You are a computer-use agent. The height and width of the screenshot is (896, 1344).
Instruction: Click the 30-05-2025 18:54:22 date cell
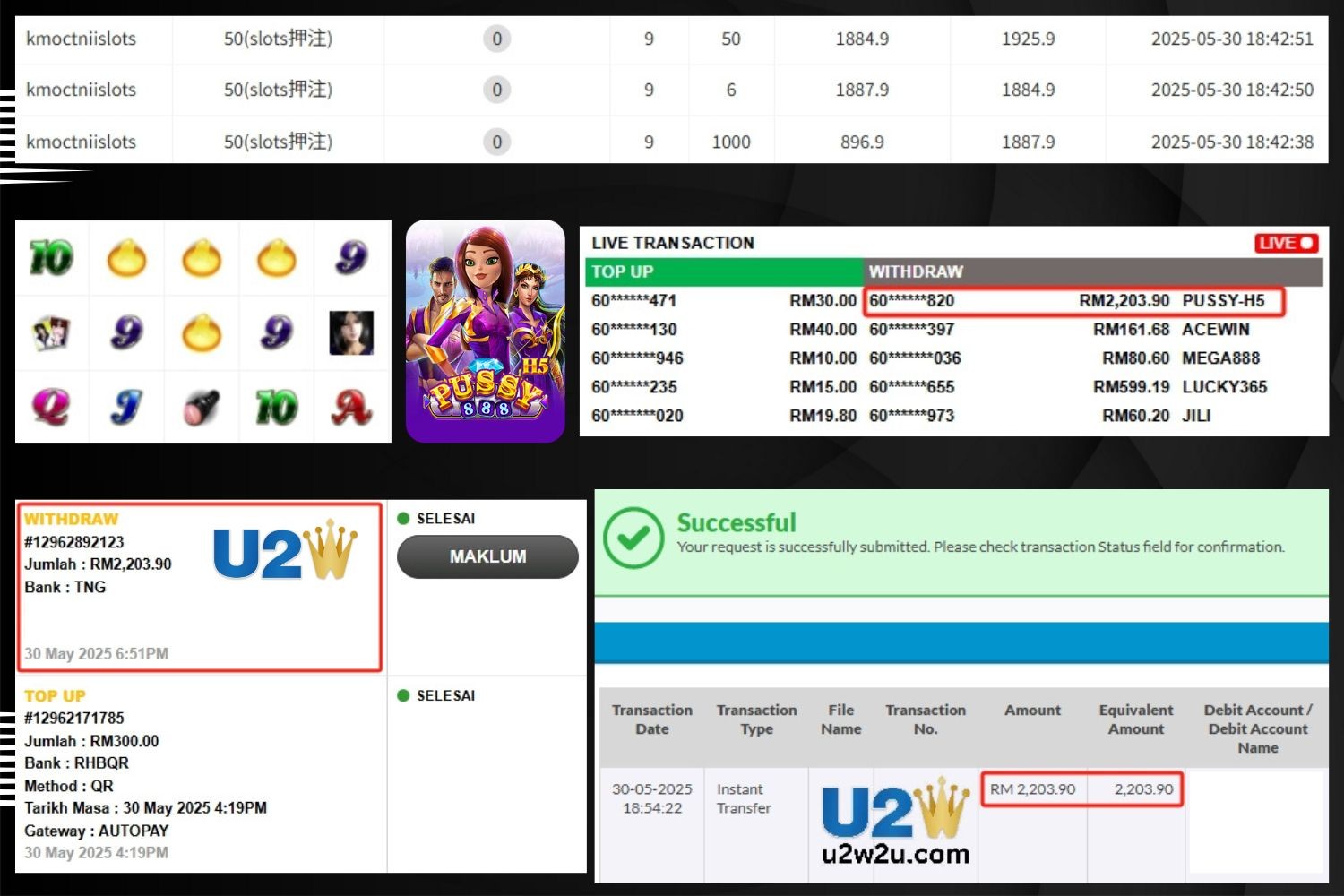(652, 798)
